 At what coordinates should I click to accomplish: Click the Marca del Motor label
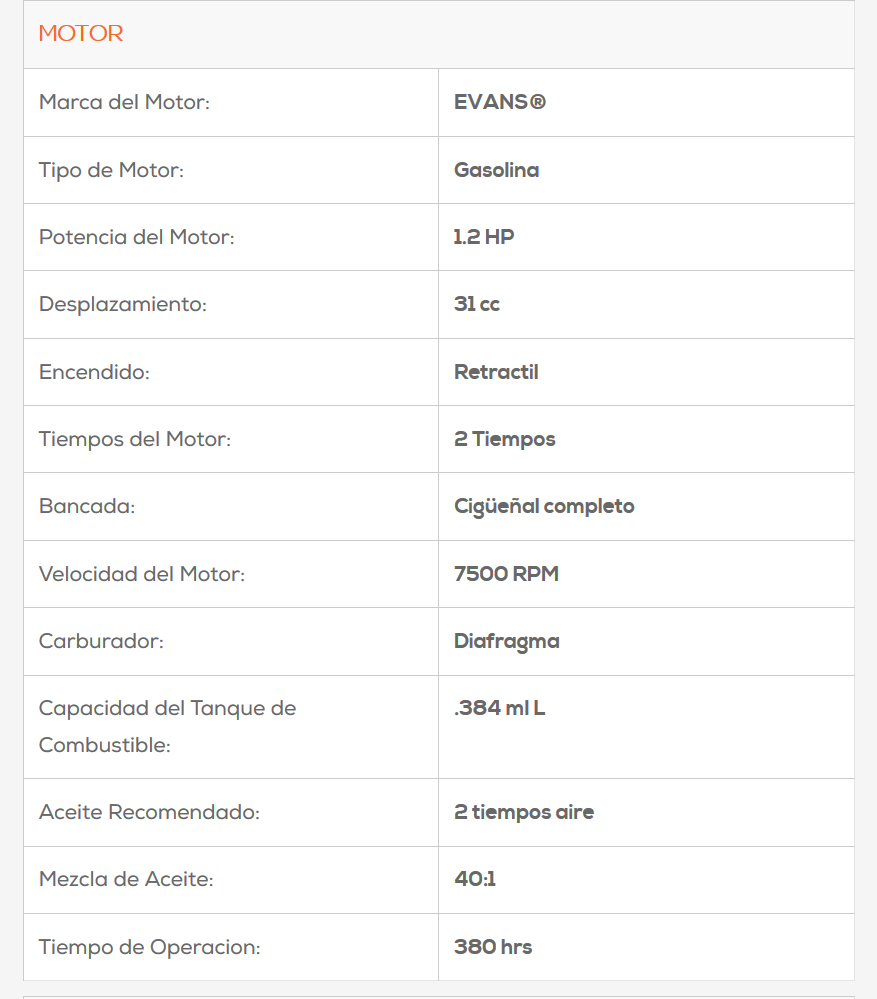tap(124, 102)
